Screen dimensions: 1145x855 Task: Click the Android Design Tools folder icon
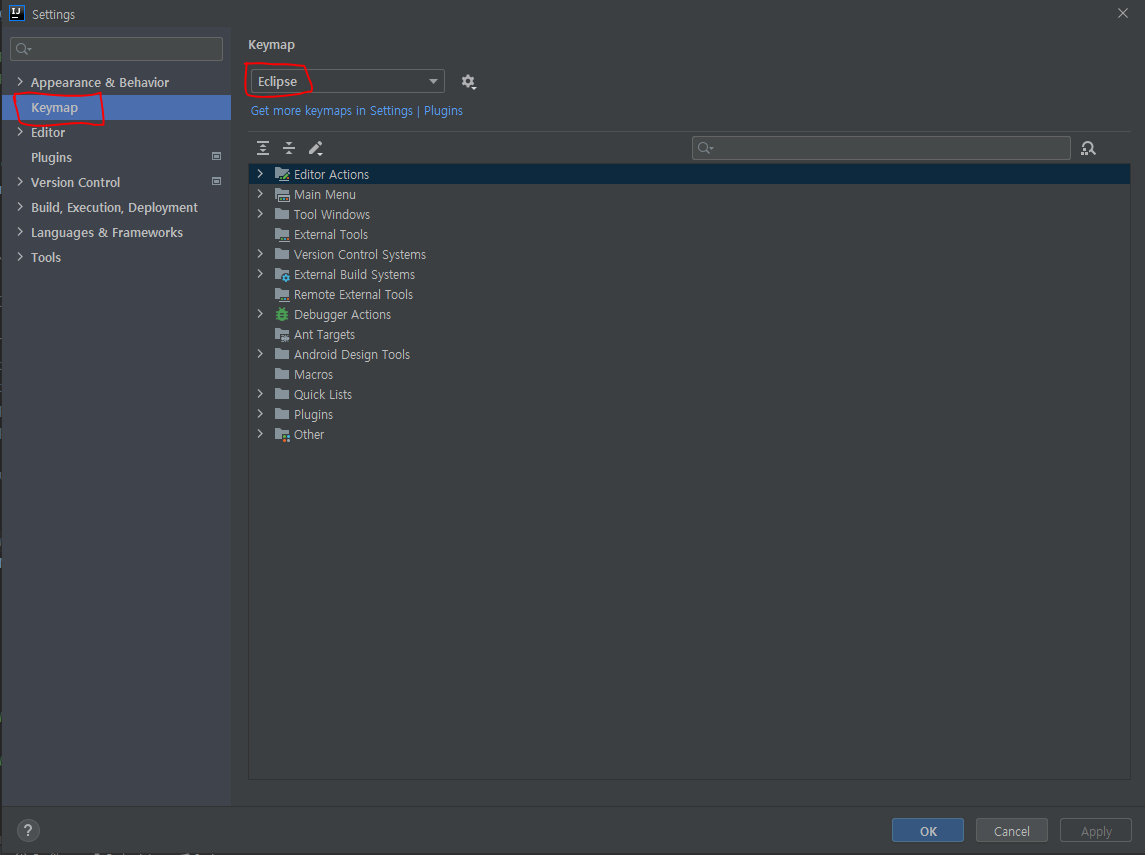pos(282,354)
